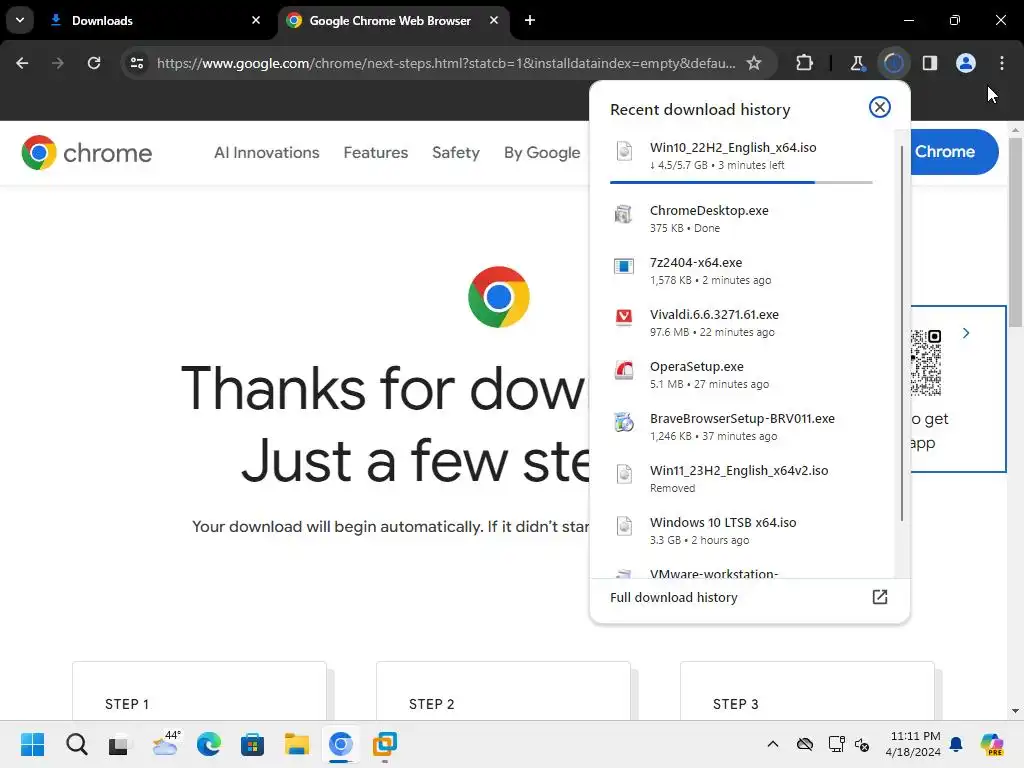
Task: Click the browser back arrow
Action: (22, 63)
